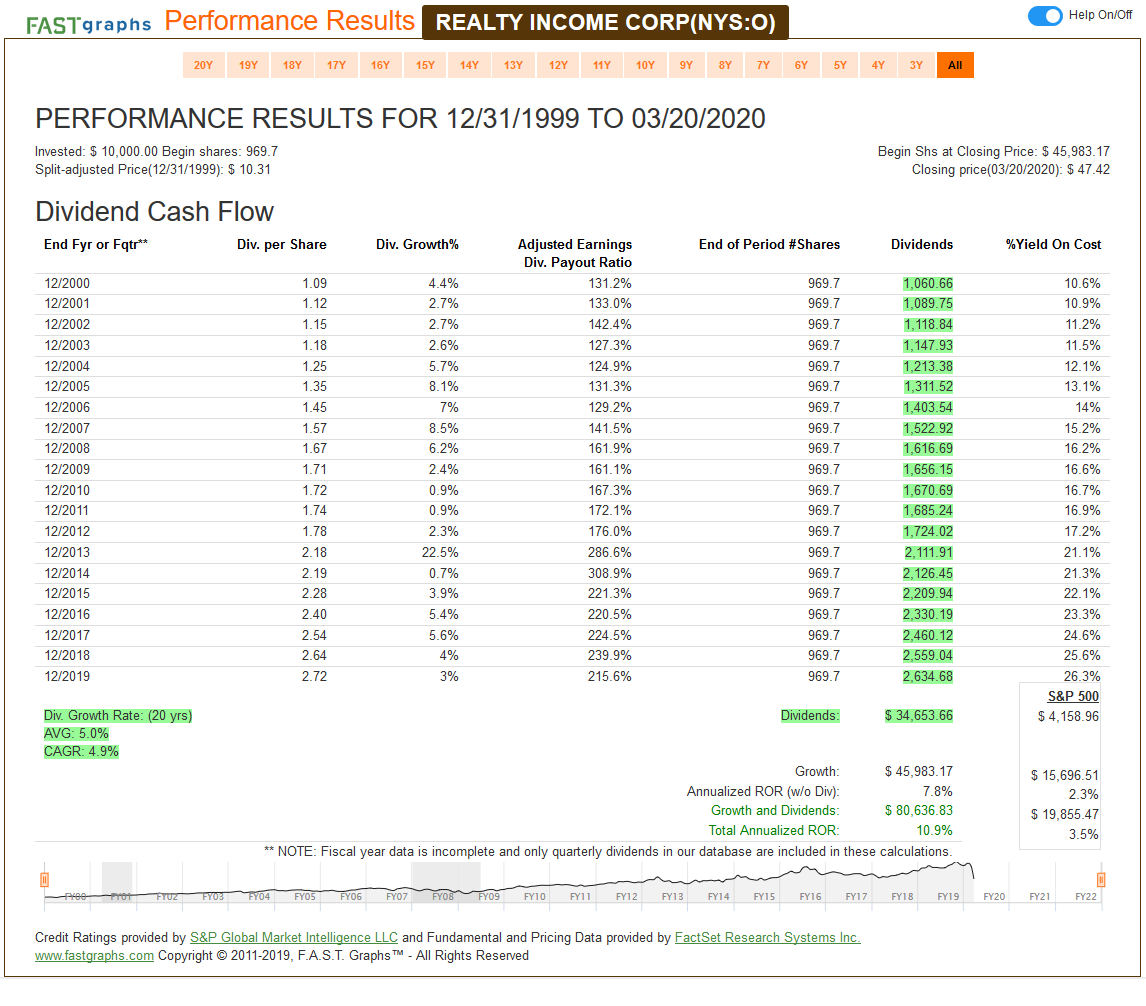1146x1006 pixels.
Task: Click the 'AVG: 5.0%' label
Action: [76, 733]
